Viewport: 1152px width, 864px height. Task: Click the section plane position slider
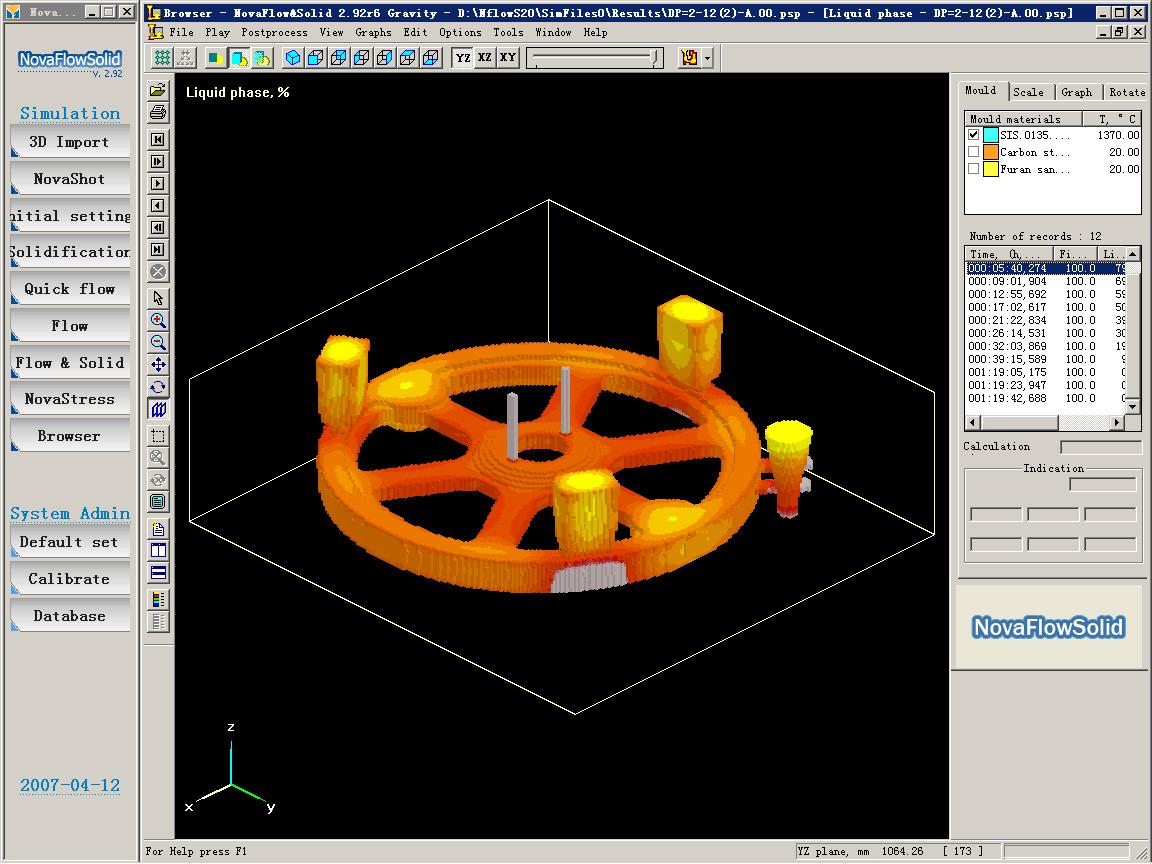coord(595,58)
